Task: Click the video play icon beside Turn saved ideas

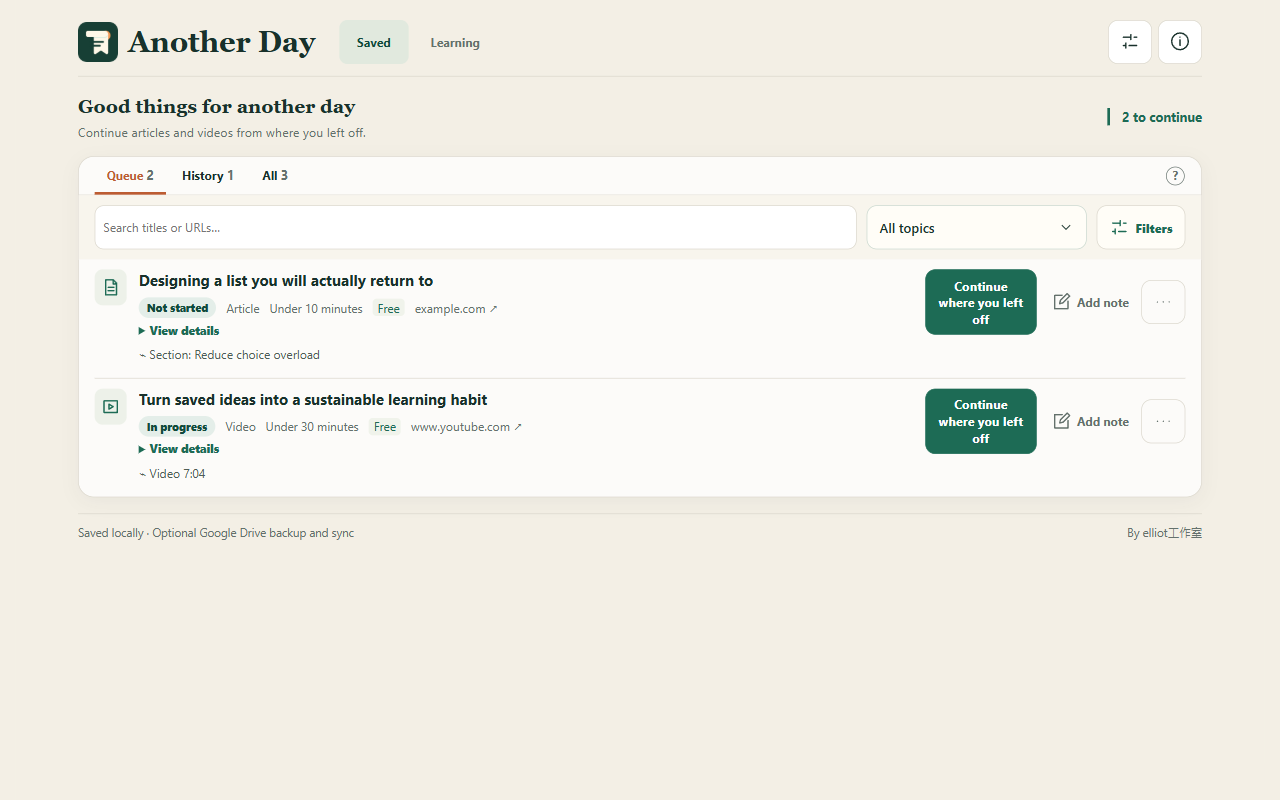Action: [x=111, y=406]
